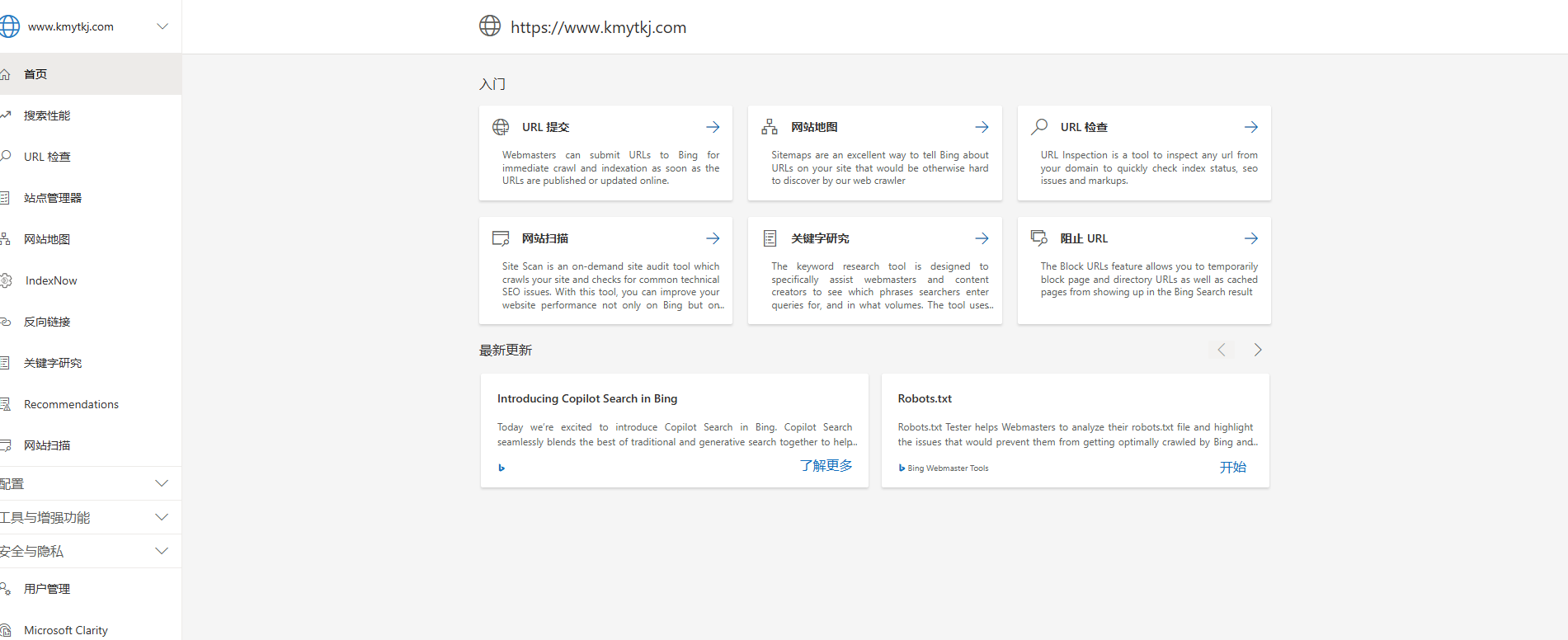Click the arrow on the 阻止 URL card
Viewport: 1568px width, 640px height.
pos(1251,238)
